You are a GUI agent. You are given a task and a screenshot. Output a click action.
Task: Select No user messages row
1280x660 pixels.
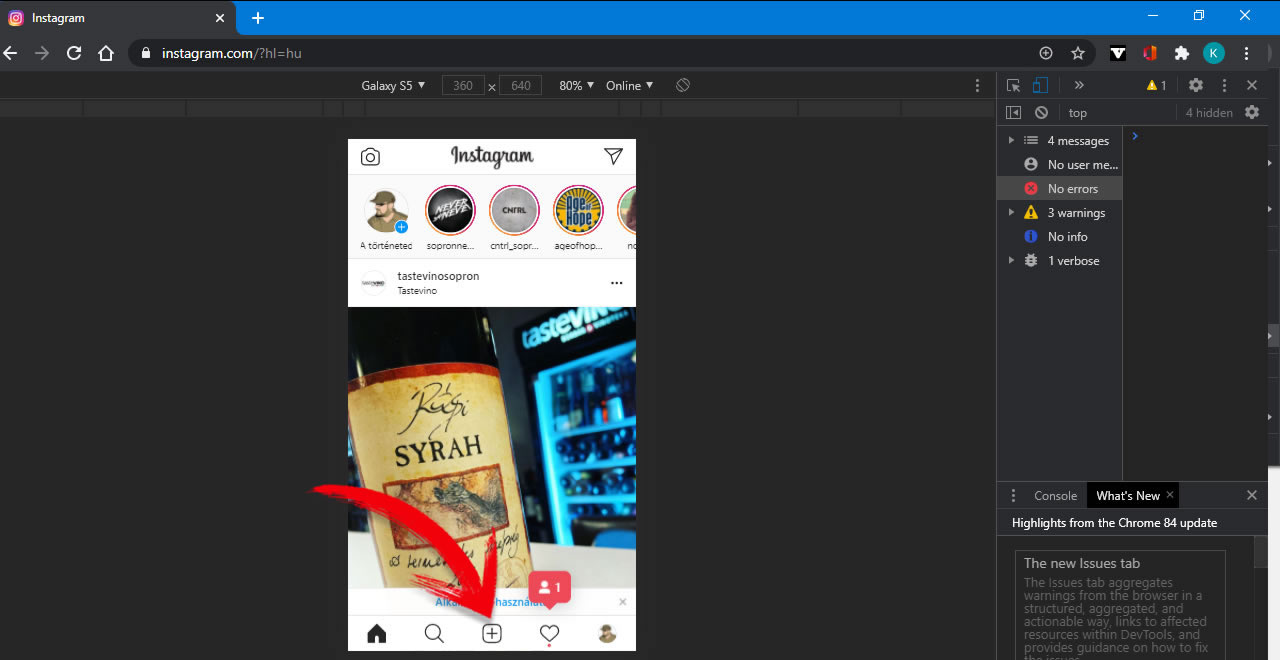pos(1059,165)
